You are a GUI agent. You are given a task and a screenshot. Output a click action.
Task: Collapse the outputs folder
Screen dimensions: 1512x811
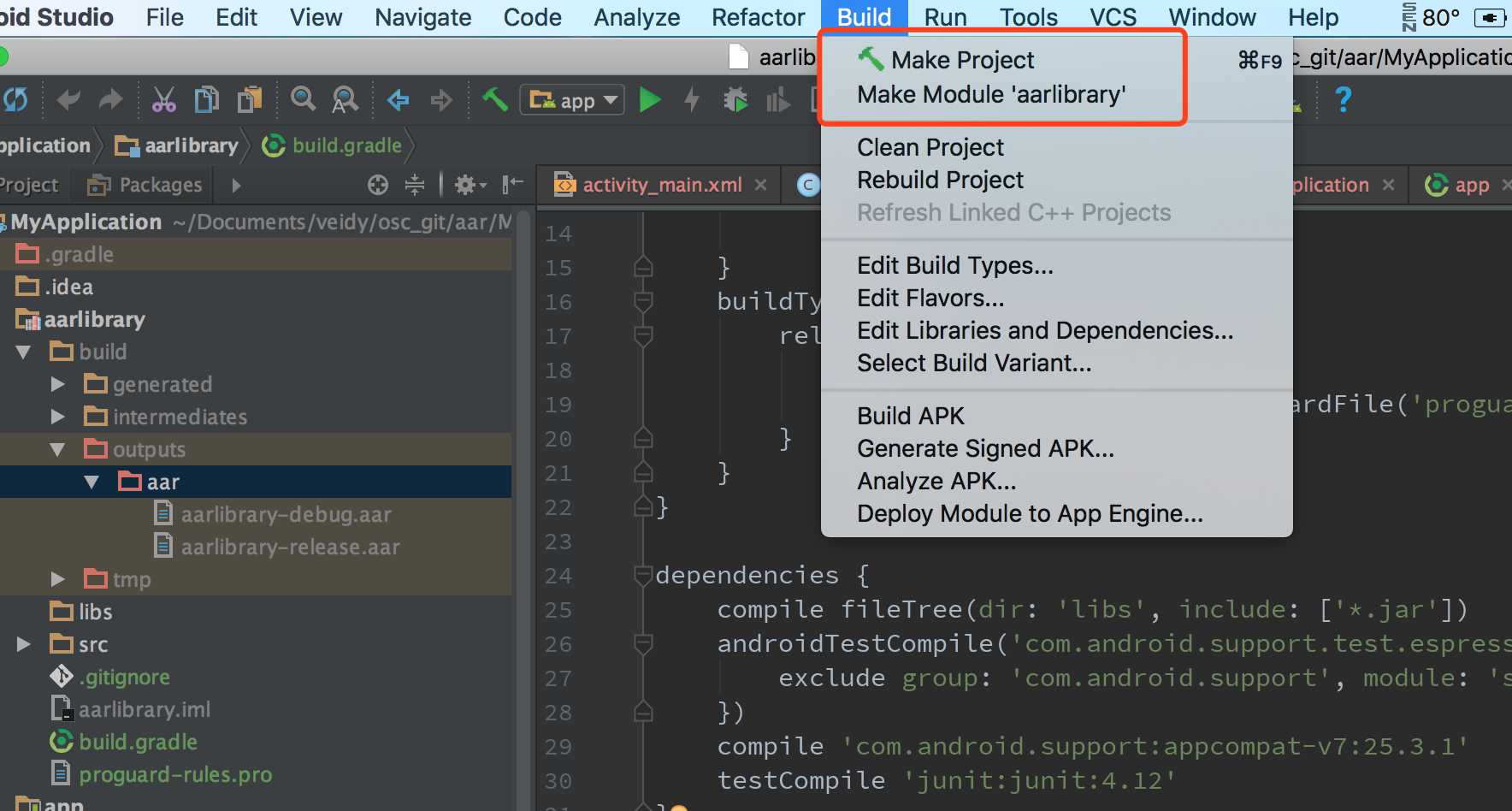tap(58, 449)
